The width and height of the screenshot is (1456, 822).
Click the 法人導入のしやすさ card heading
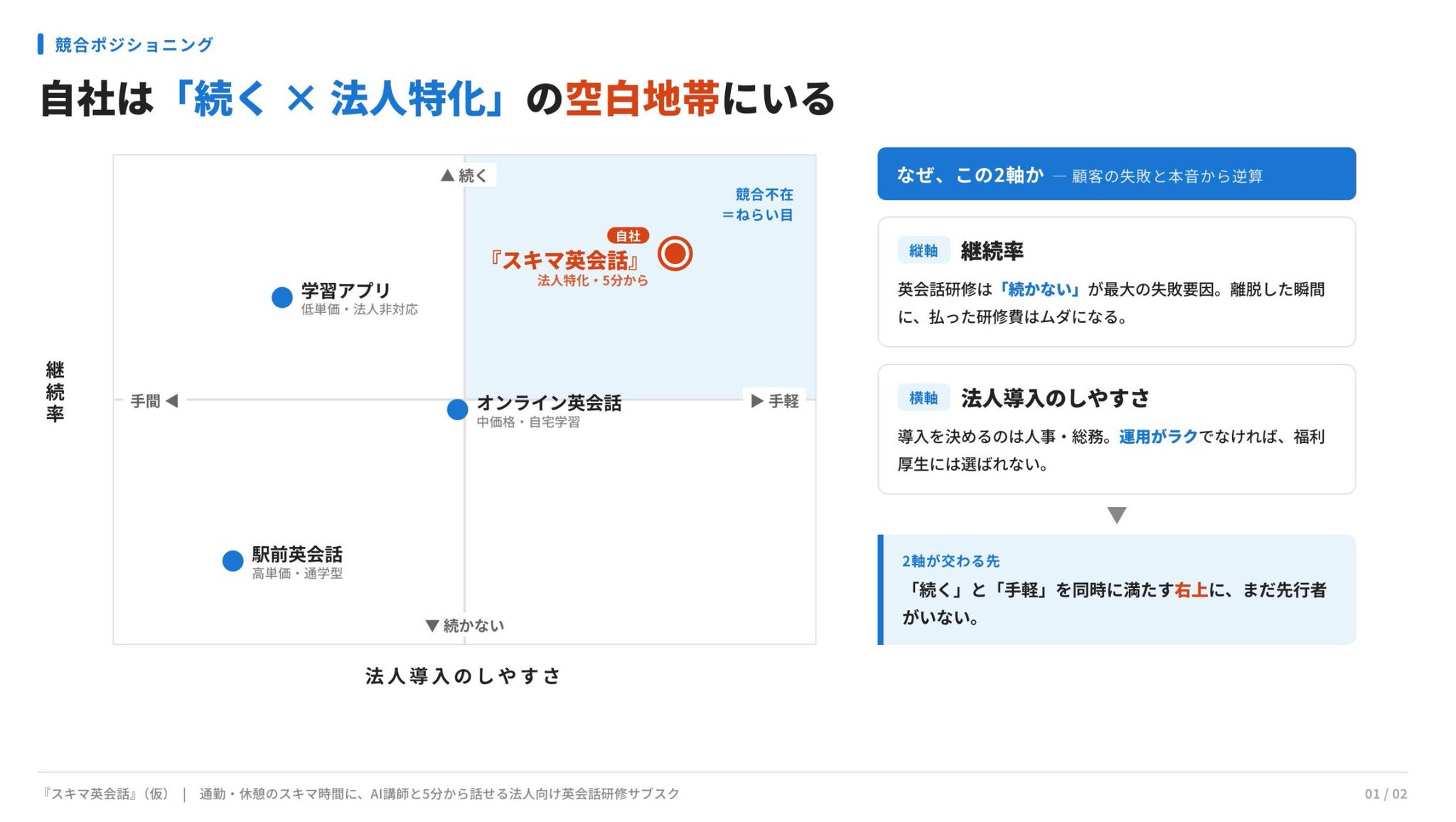click(x=1055, y=398)
